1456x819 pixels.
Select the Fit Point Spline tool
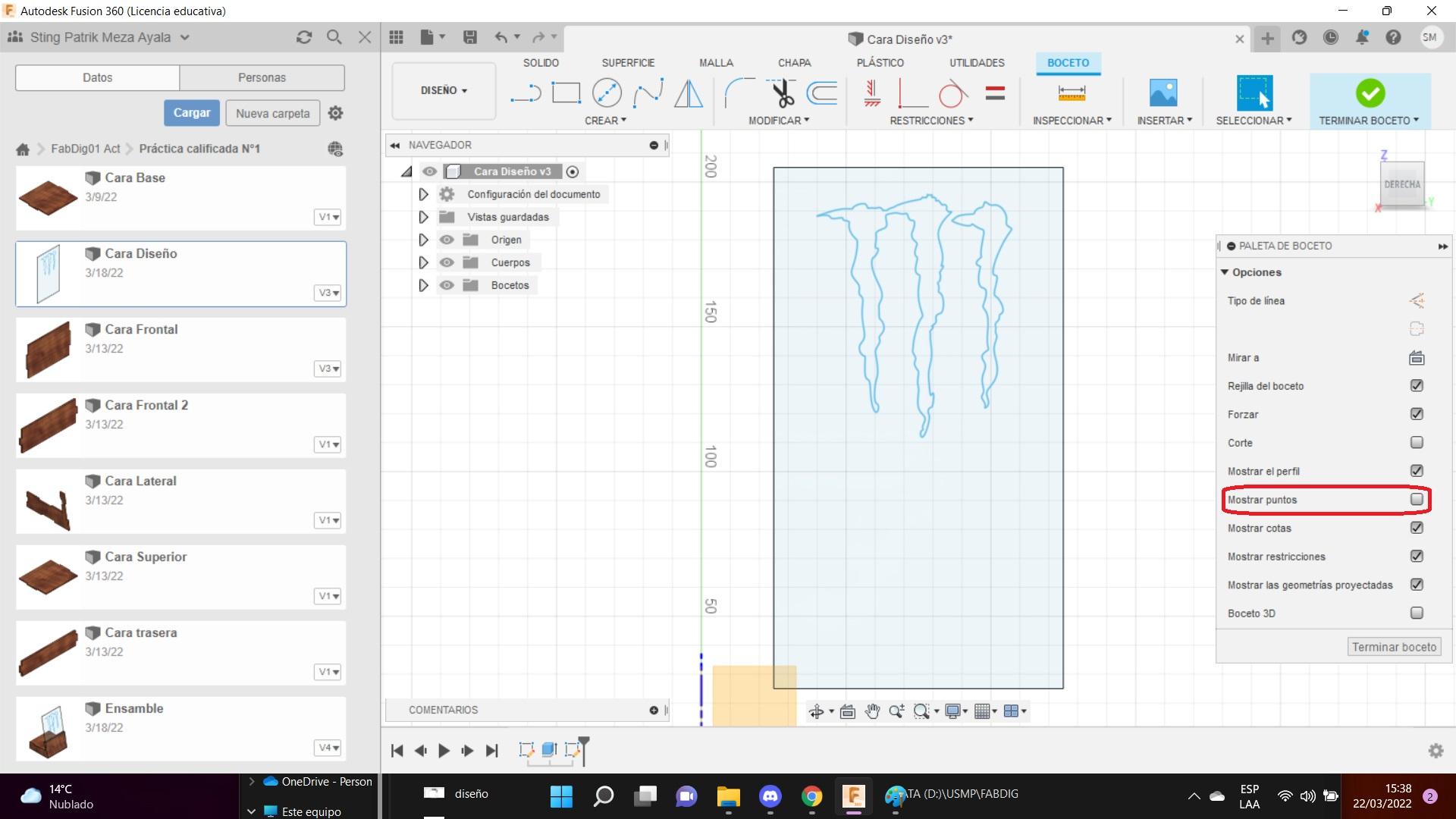(x=648, y=93)
